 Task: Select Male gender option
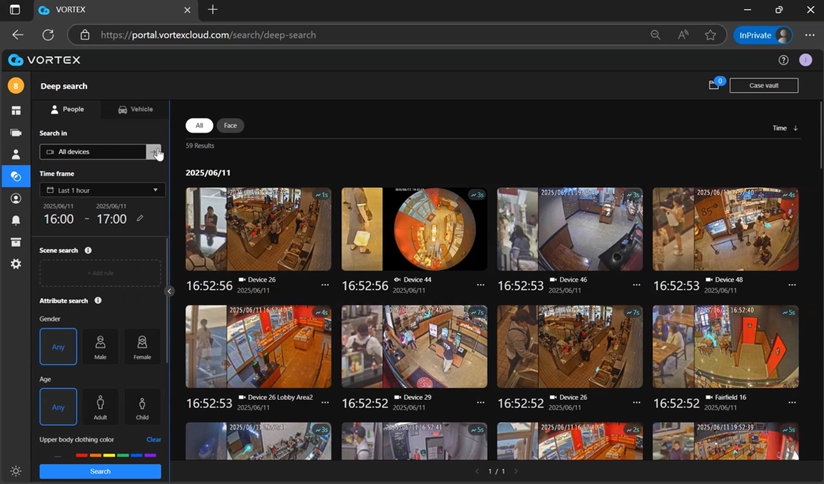pyautogui.click(x=100, y=346)
